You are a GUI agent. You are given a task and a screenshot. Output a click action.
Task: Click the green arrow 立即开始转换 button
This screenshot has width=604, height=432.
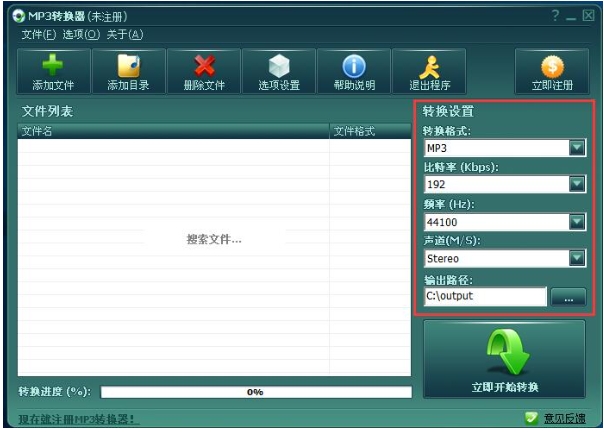point(504,359)
